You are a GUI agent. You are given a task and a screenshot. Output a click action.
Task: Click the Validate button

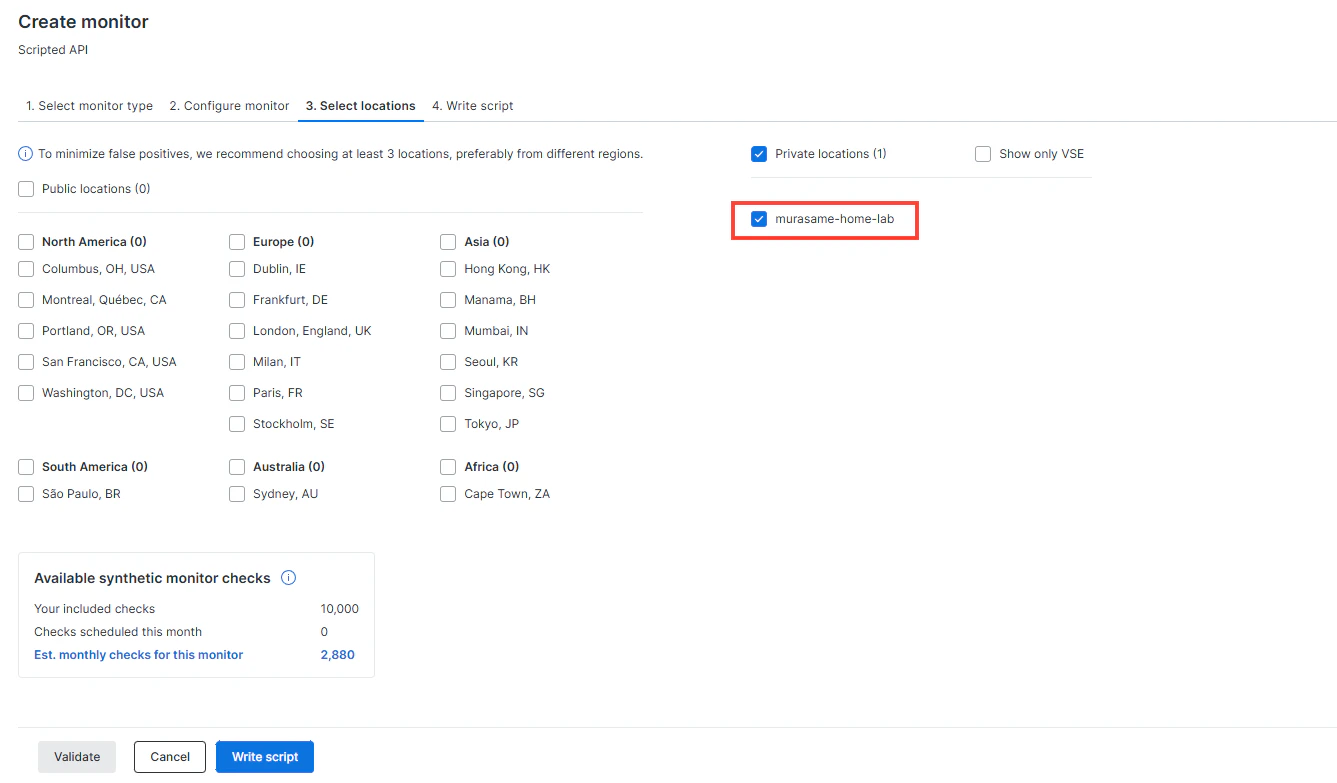77,757
